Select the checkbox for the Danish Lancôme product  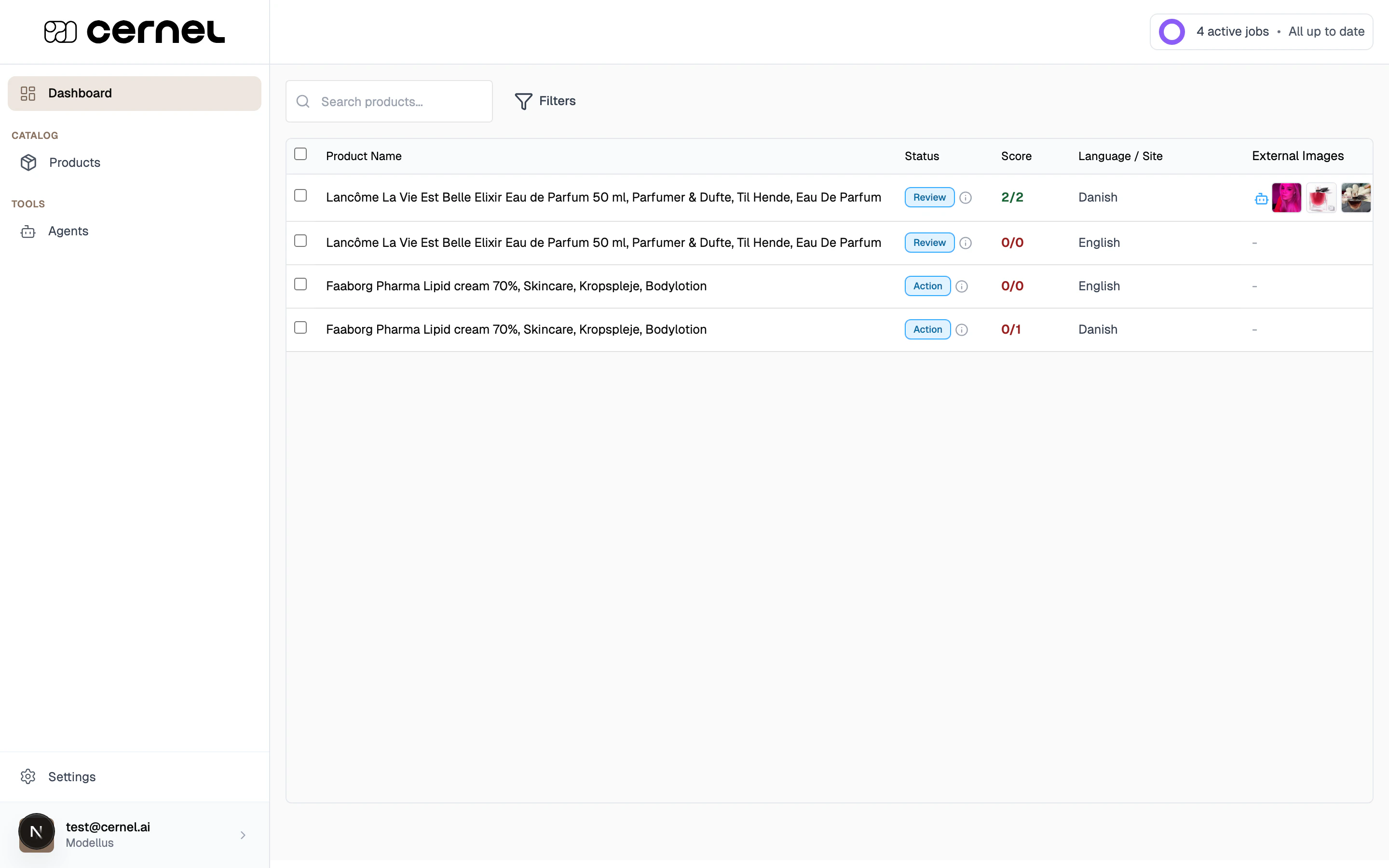[x=301, y=195]
